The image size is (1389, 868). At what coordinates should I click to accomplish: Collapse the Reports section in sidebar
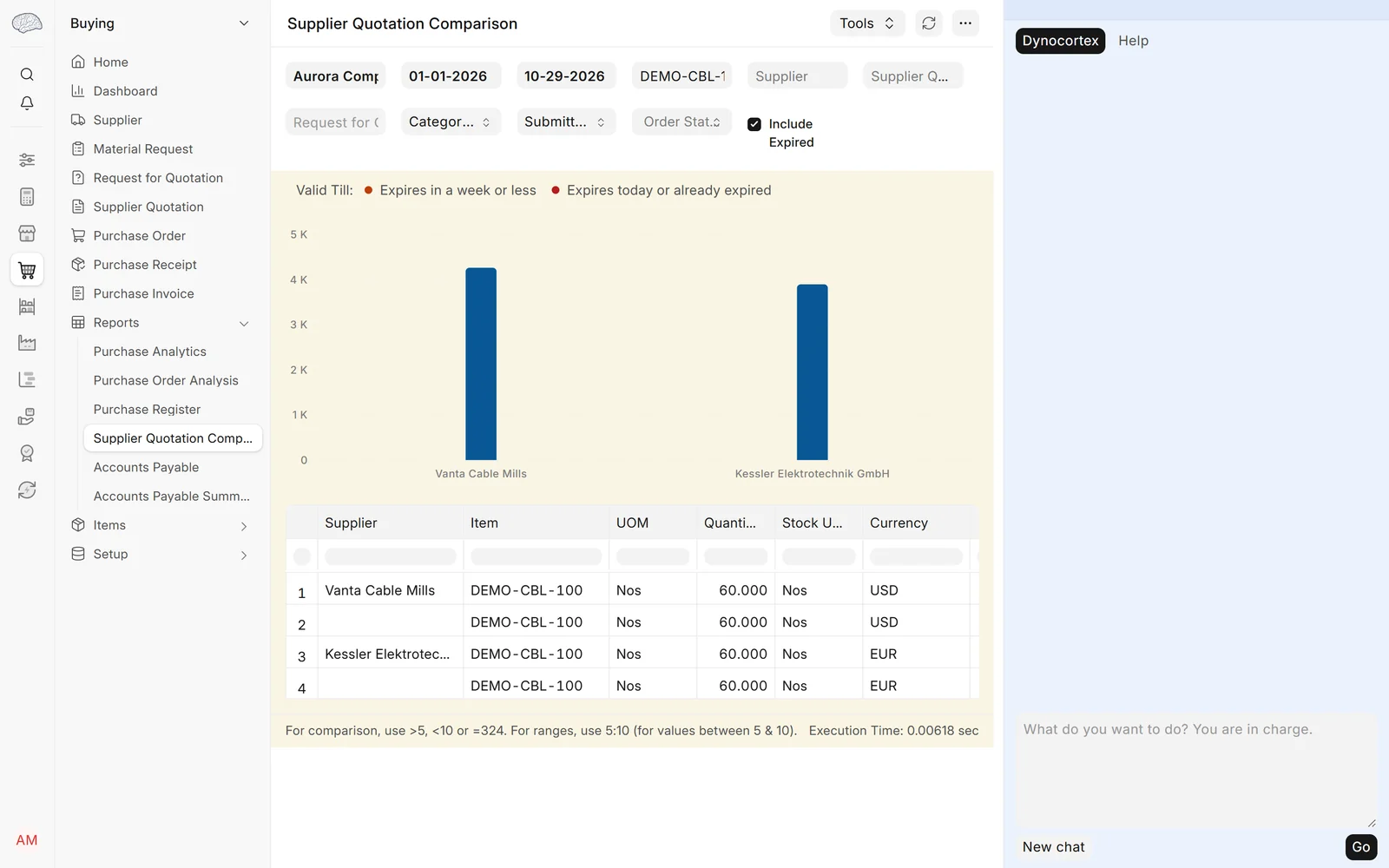click(x=244, y=323)
